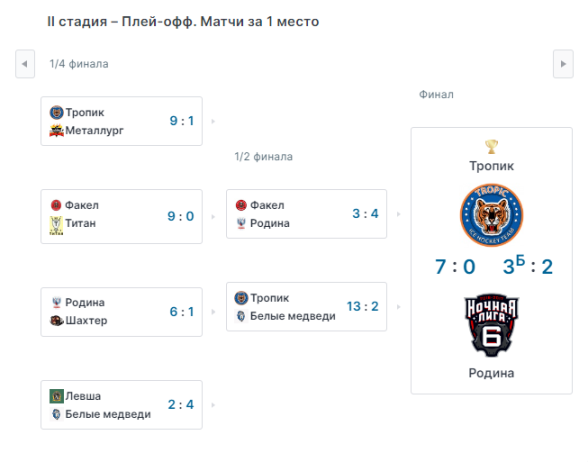Image resolution: width=588 pixels, height=462 pixels.
Task: Click Белые медведи logo in quarterfinal
Action: coord(56,414)
